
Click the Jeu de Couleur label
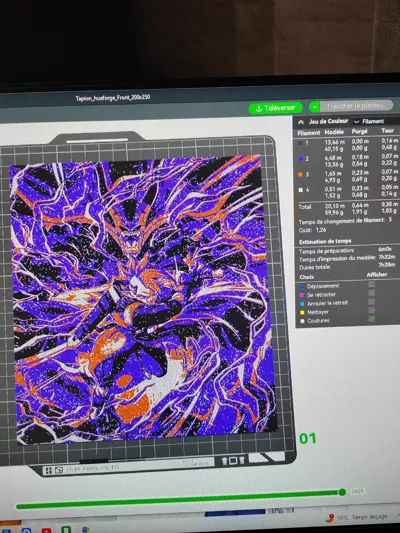tap(328, 121)
